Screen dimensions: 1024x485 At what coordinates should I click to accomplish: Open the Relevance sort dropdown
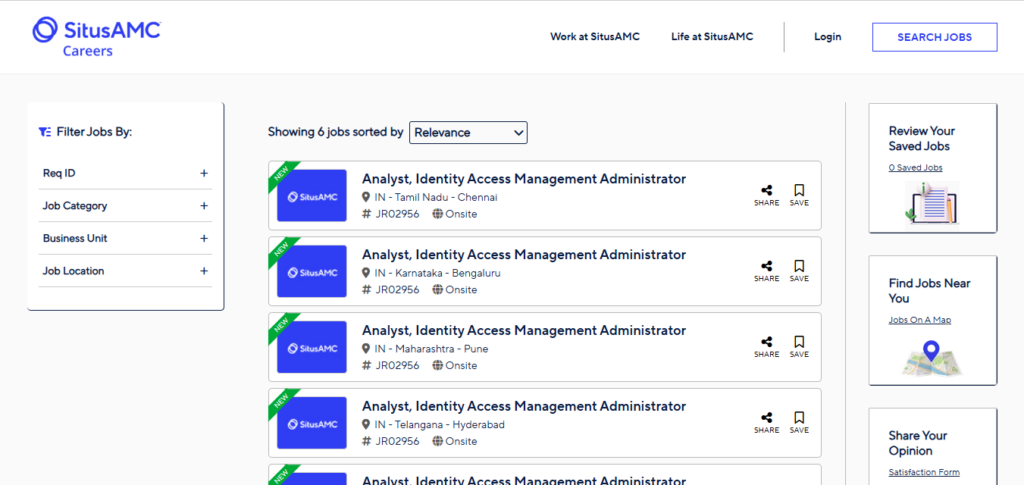pos(468,133)
